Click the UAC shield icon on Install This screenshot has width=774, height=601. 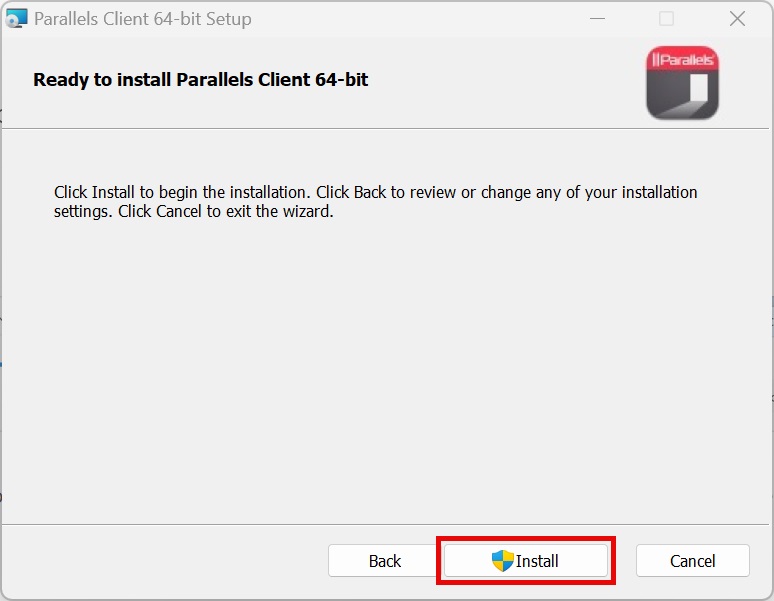tap(502, 561)
